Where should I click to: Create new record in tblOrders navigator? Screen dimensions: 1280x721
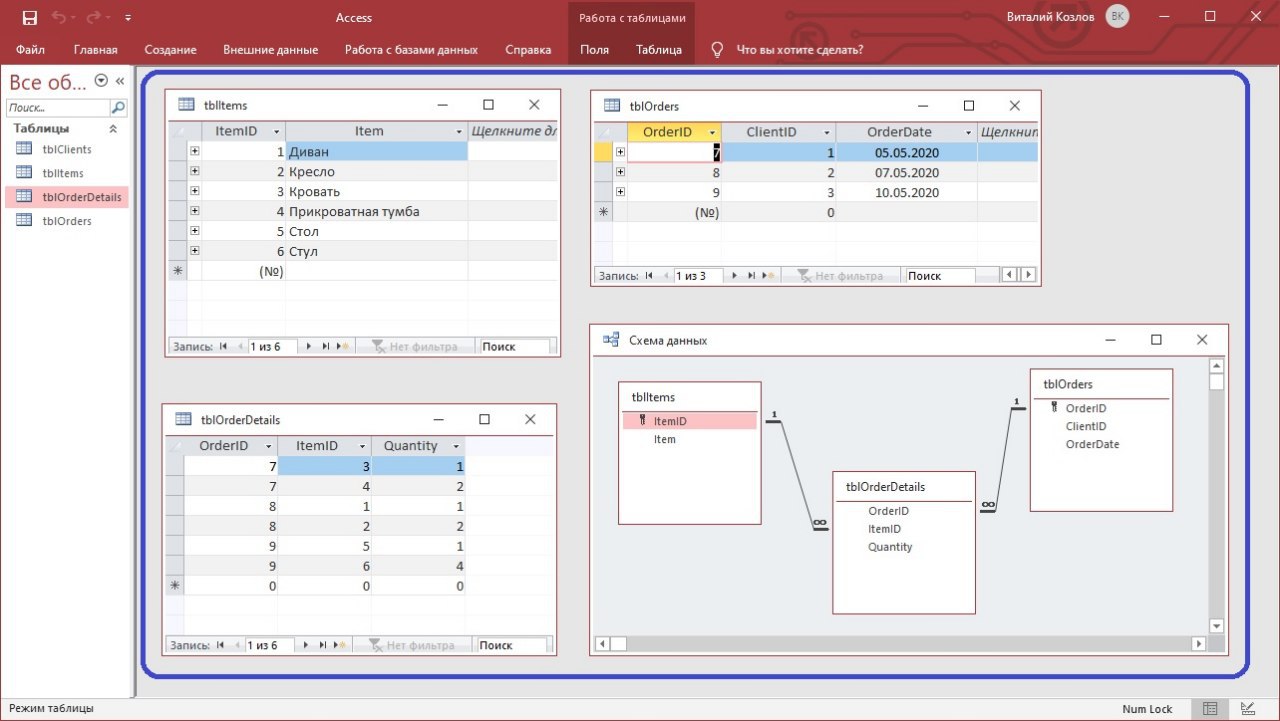[769, 275]
